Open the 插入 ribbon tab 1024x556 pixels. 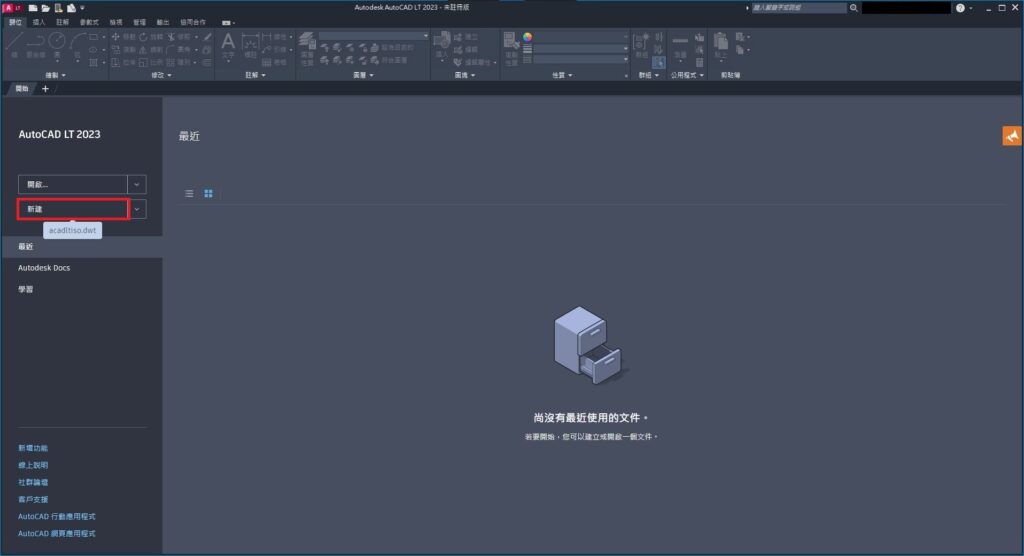click(39, 21)
